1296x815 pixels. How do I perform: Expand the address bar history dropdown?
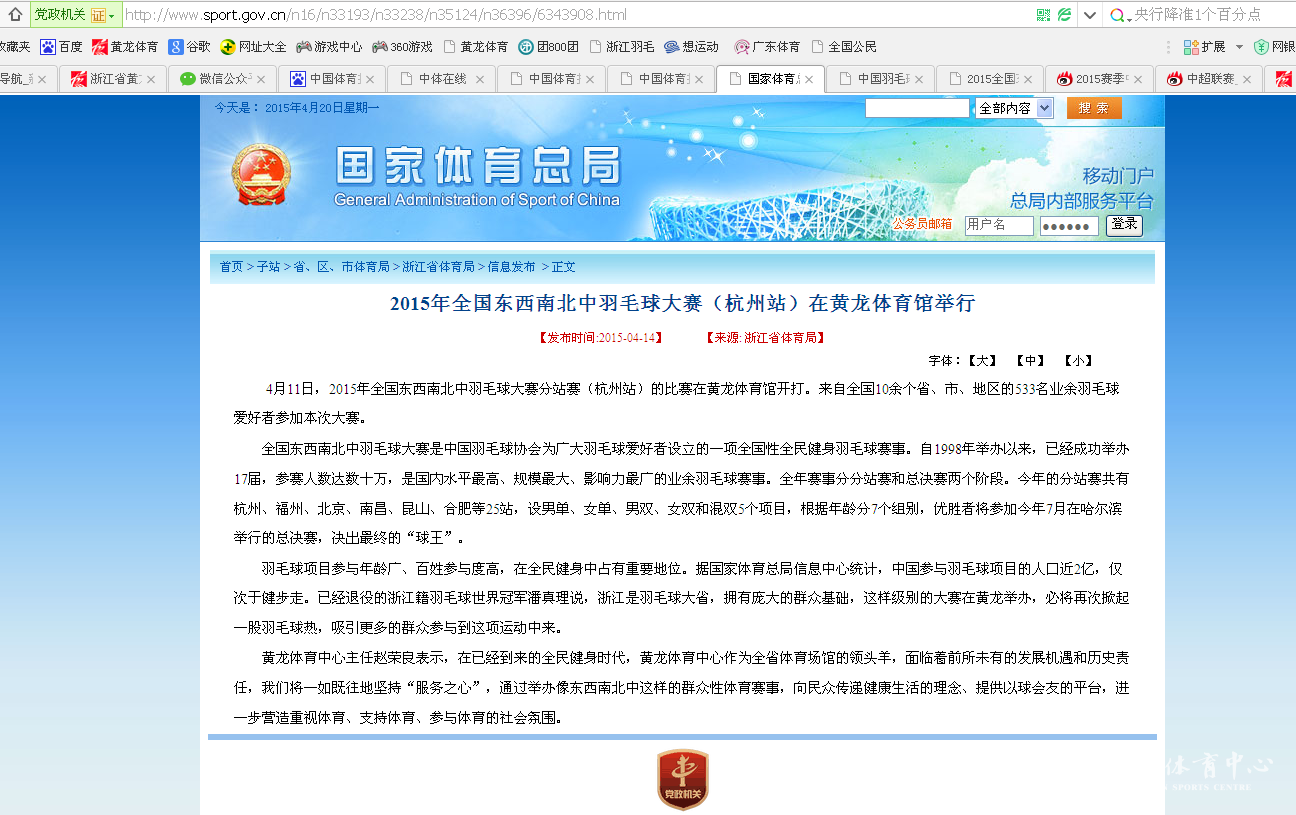tap(1089, 14)
